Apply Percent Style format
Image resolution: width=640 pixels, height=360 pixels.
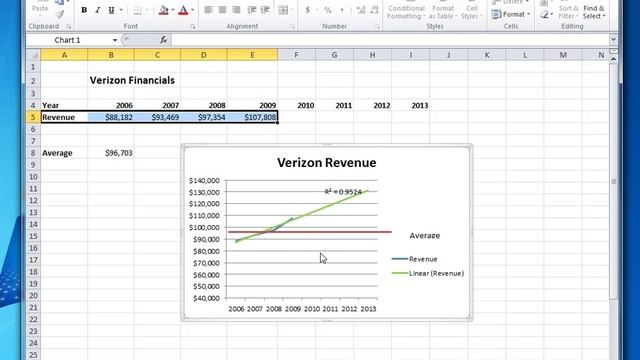328,9
